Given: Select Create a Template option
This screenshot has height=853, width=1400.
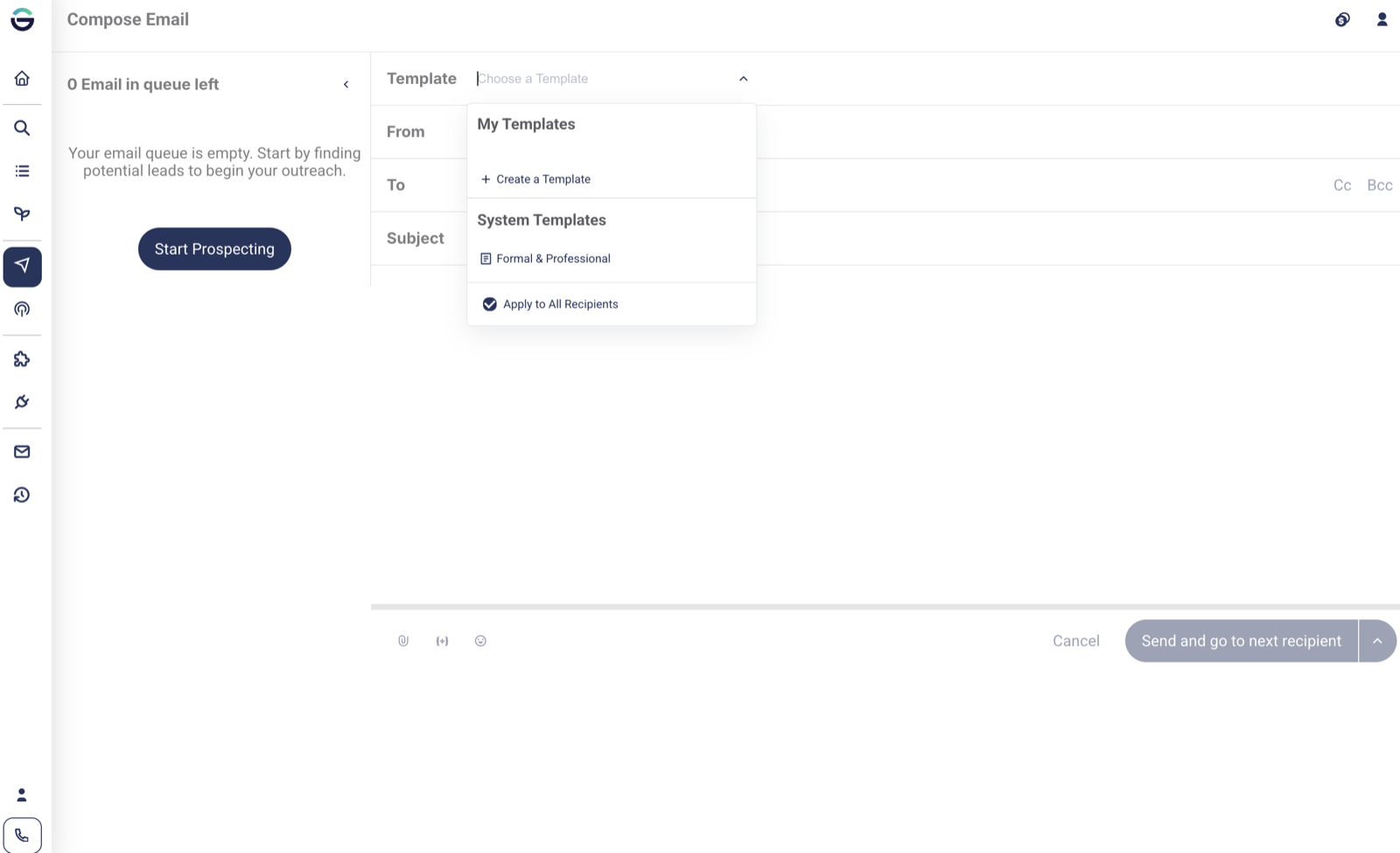Looking at the screenshot, I should coord(535,179).
